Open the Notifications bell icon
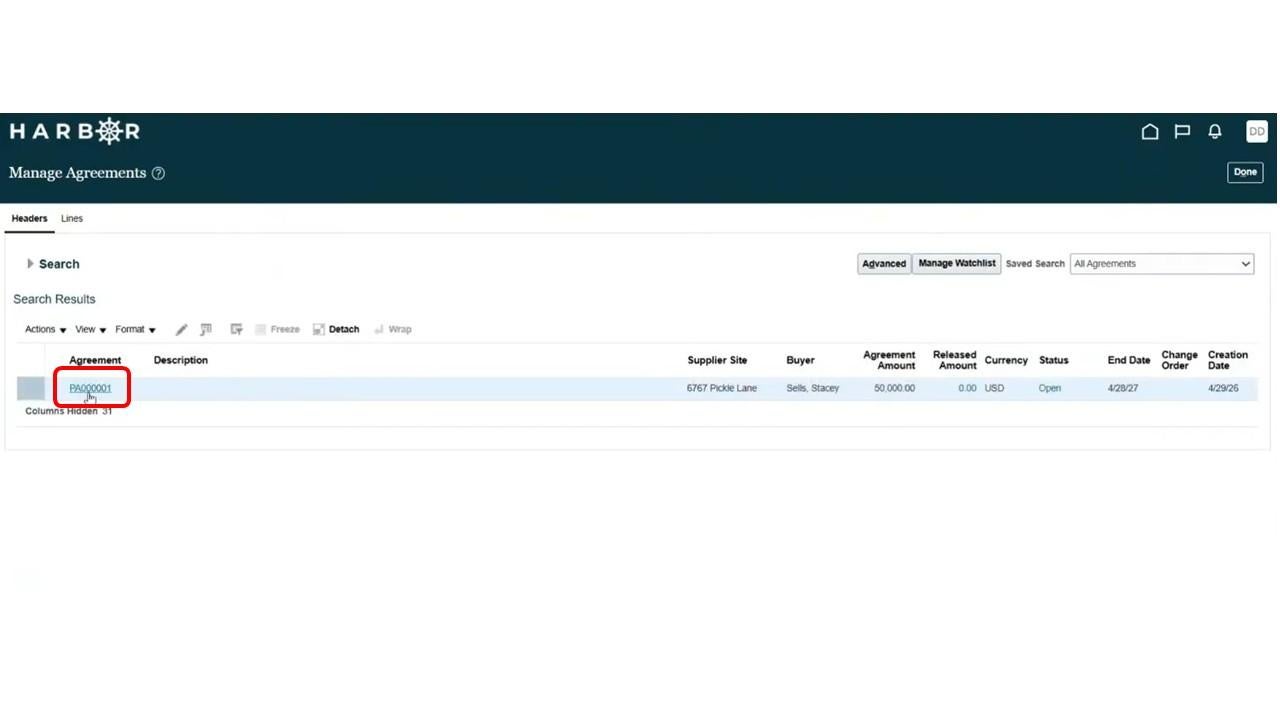The height and width of the screenshot is (720, 1280). point(1215,132)
